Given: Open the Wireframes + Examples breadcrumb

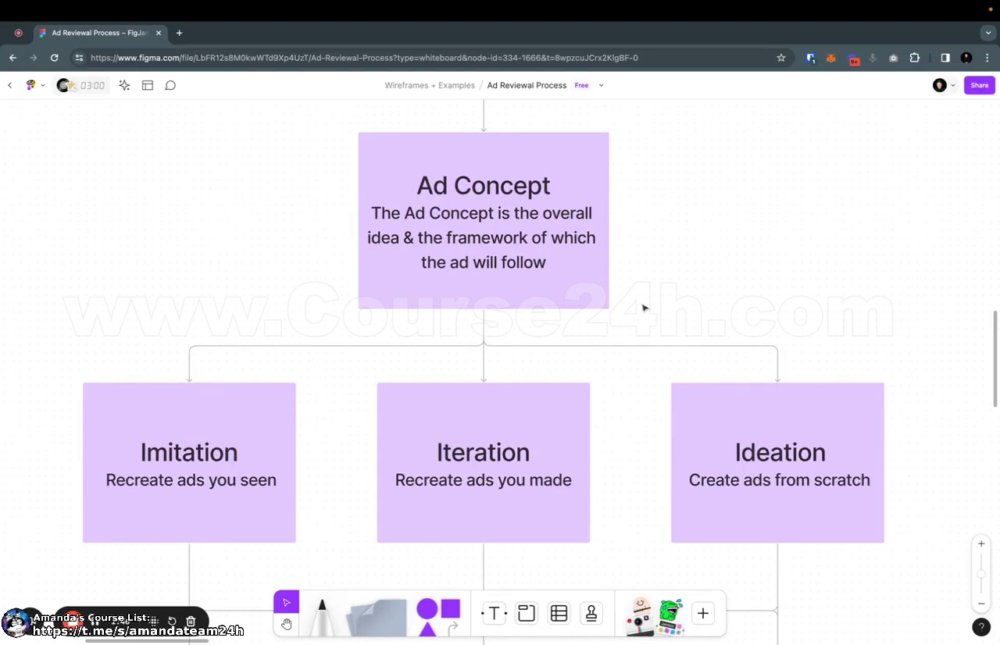Looking at the screenshot, I should (429, 85).
